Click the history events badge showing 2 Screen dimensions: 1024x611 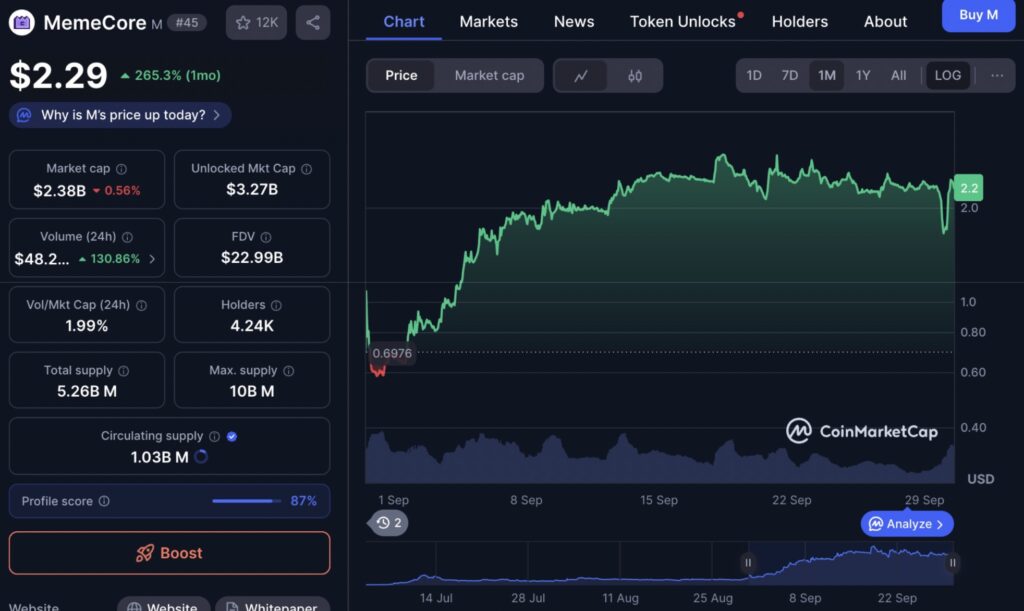(389, 523)
